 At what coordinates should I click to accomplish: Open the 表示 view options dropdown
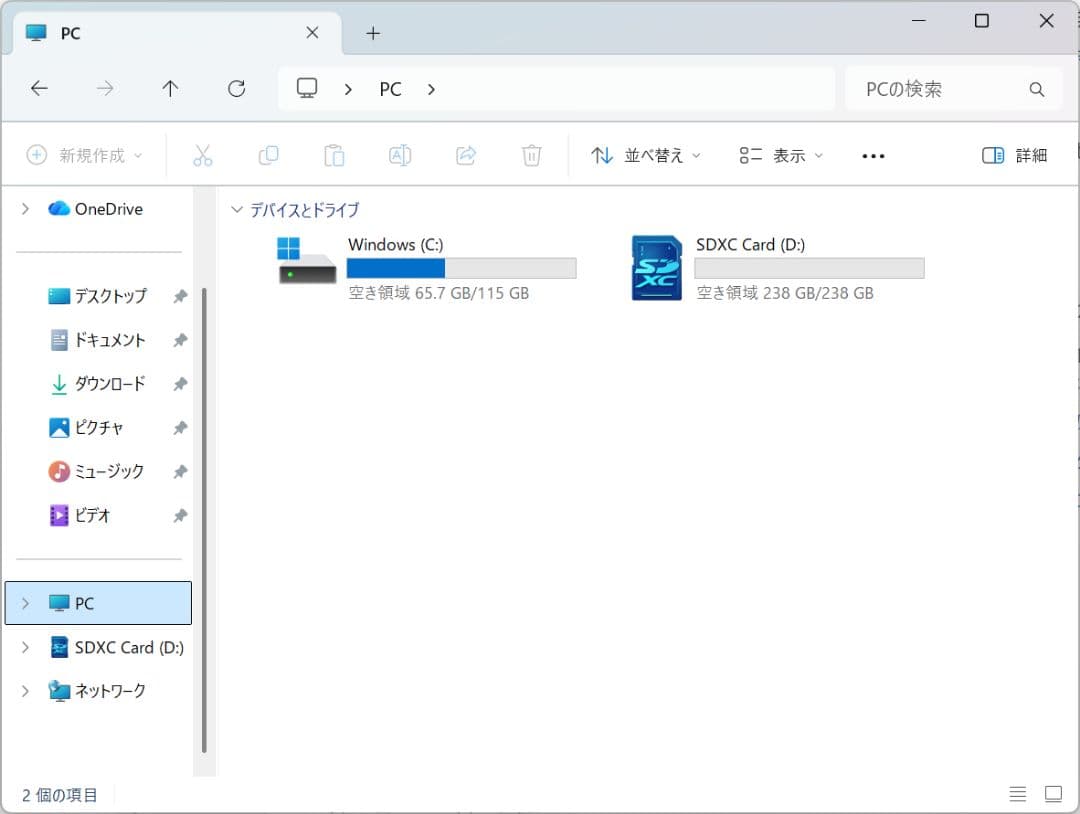click(x=780, y=155)
